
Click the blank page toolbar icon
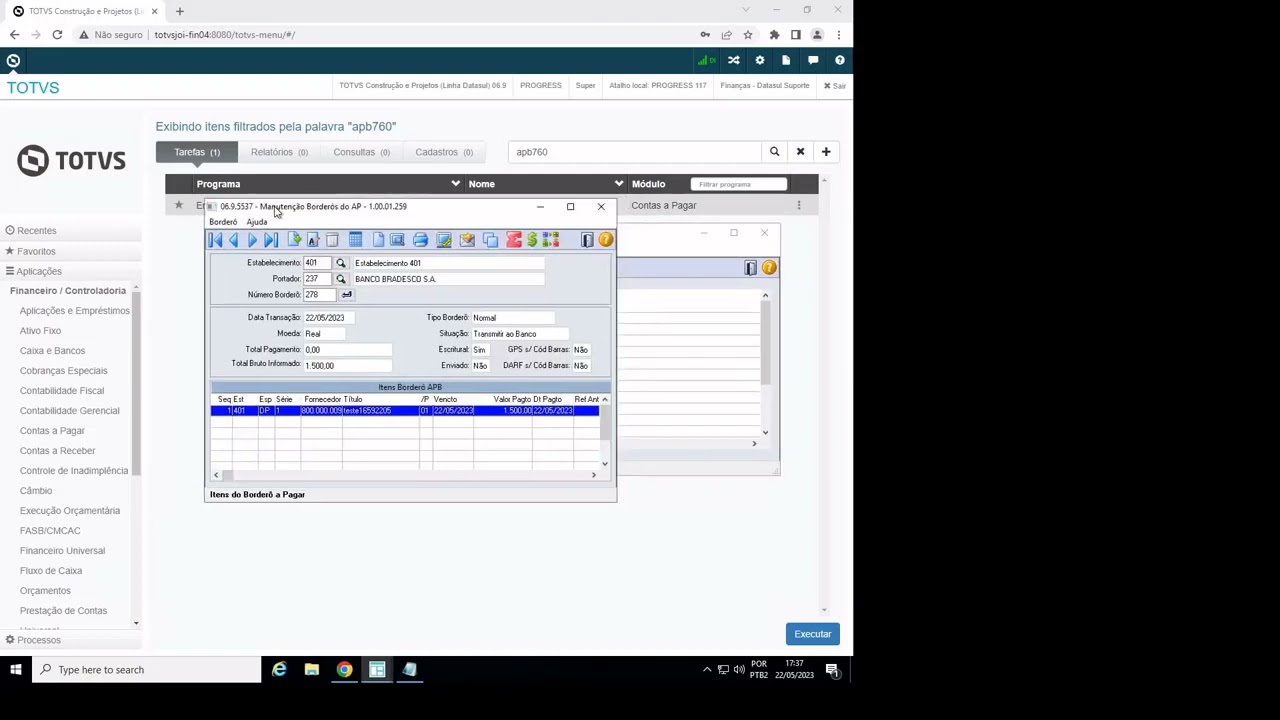pos(378,240)
